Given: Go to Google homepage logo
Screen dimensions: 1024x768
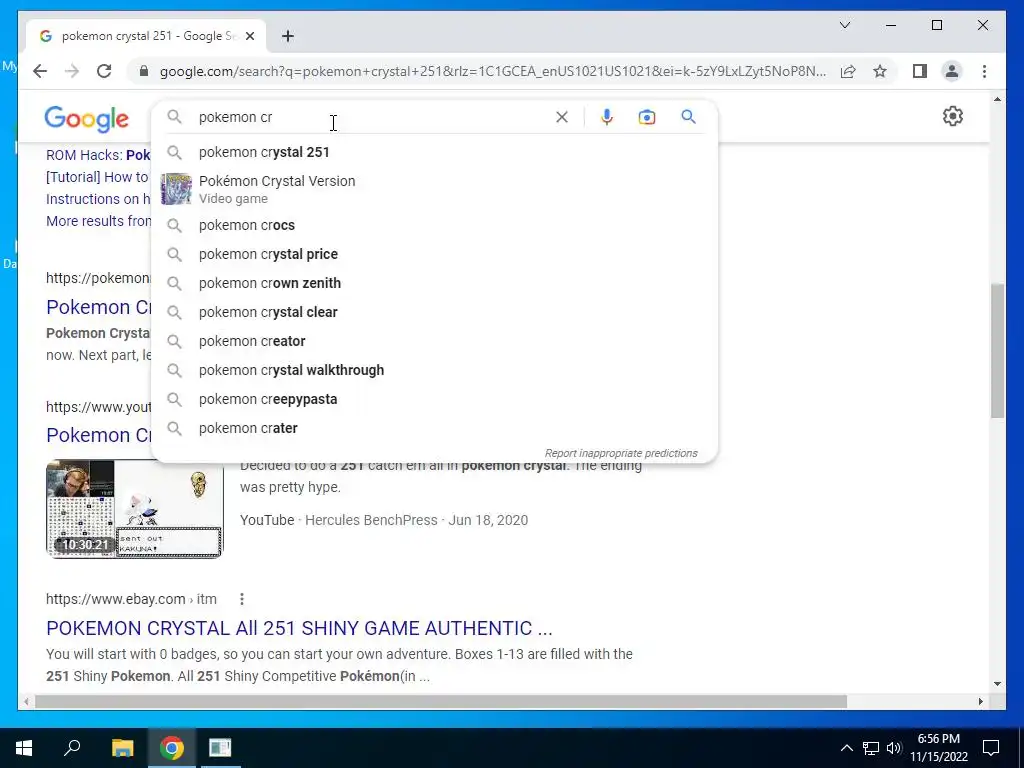Looking at the screenshot, I should (86, 118).
